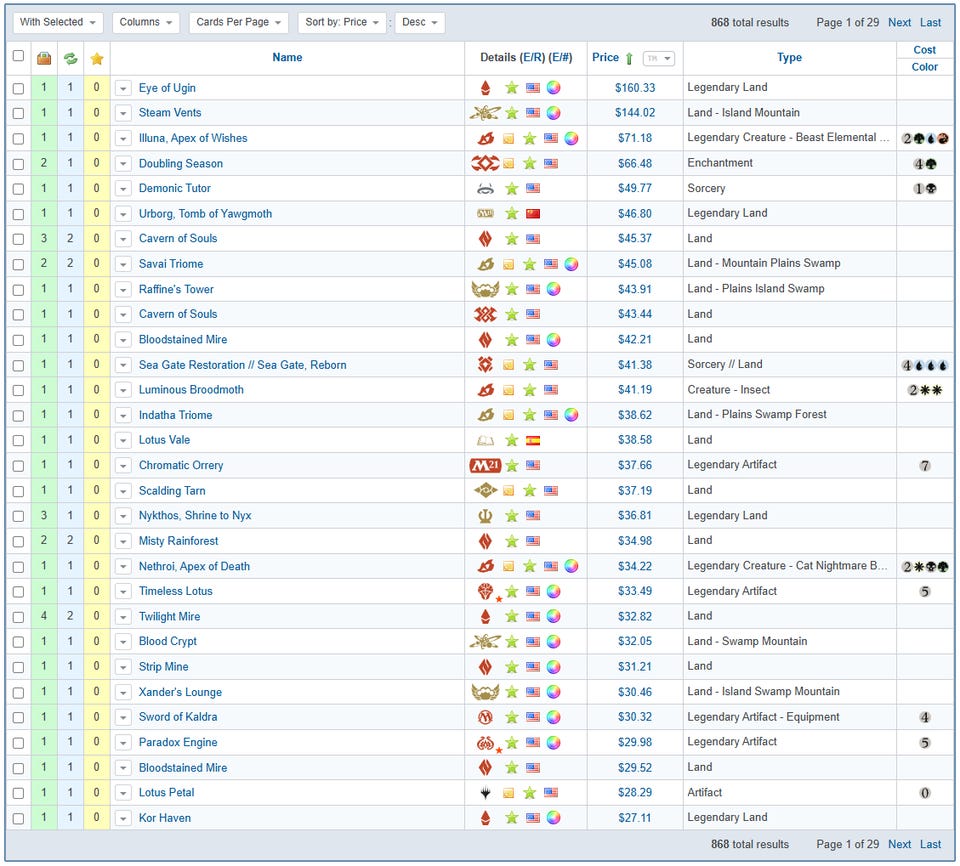Click the set symbol for Steam Vents

485,113
